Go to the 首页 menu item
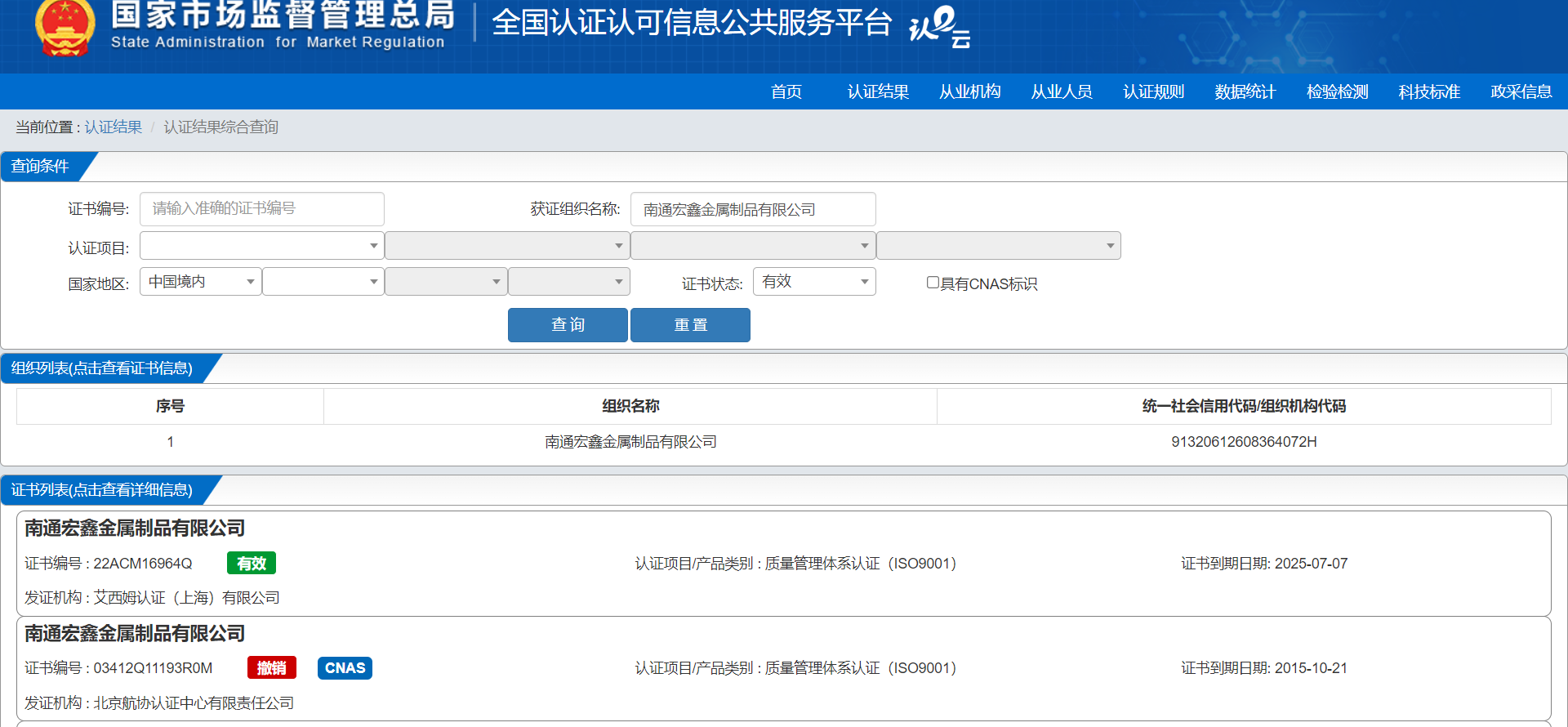This screenshot has width=1568, height=727. click(786, 91)
